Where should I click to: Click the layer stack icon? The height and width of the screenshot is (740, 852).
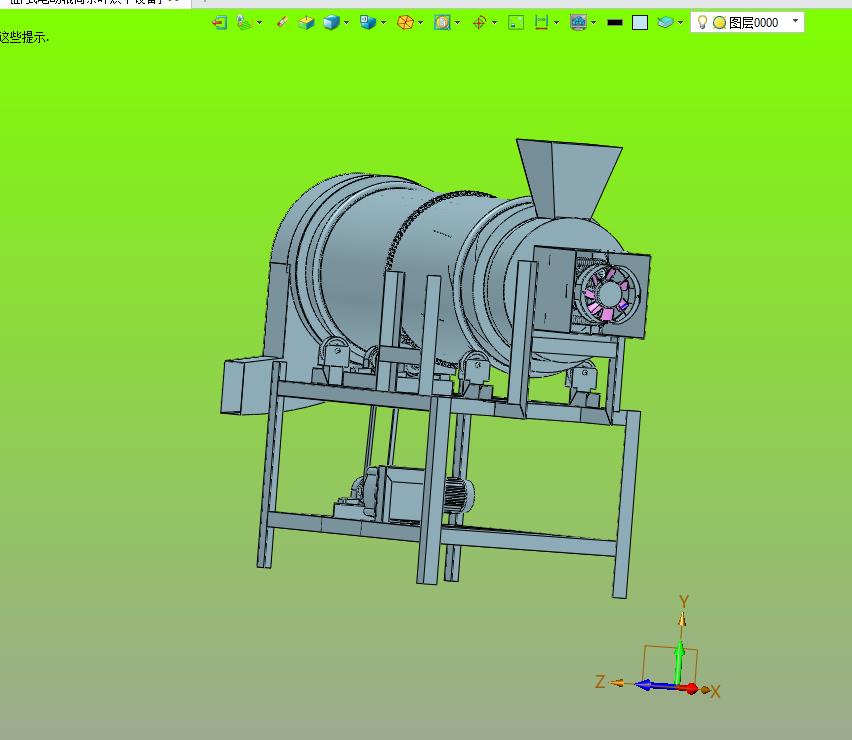(665, 22)
